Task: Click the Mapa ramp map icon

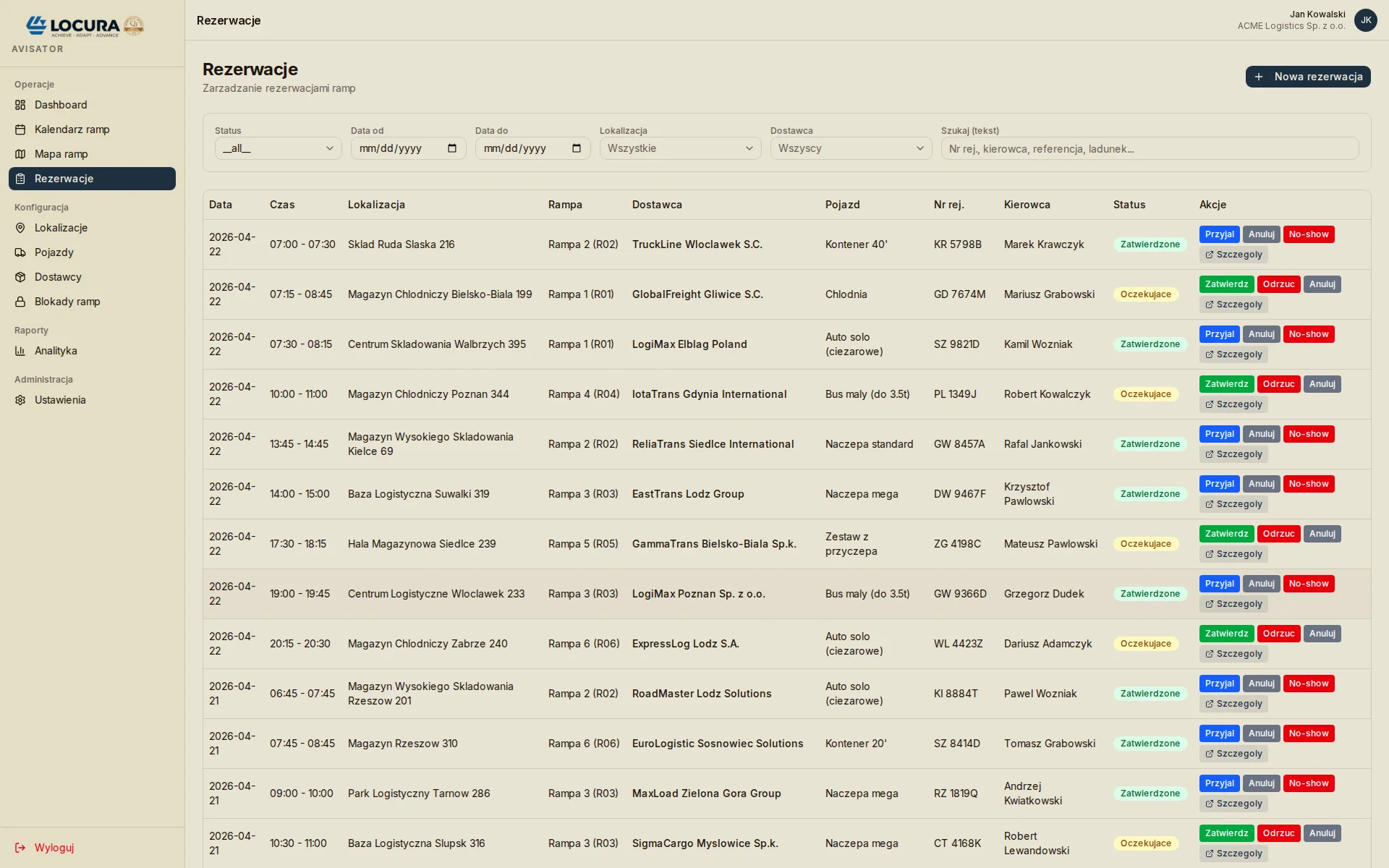Action: (20, 154)
